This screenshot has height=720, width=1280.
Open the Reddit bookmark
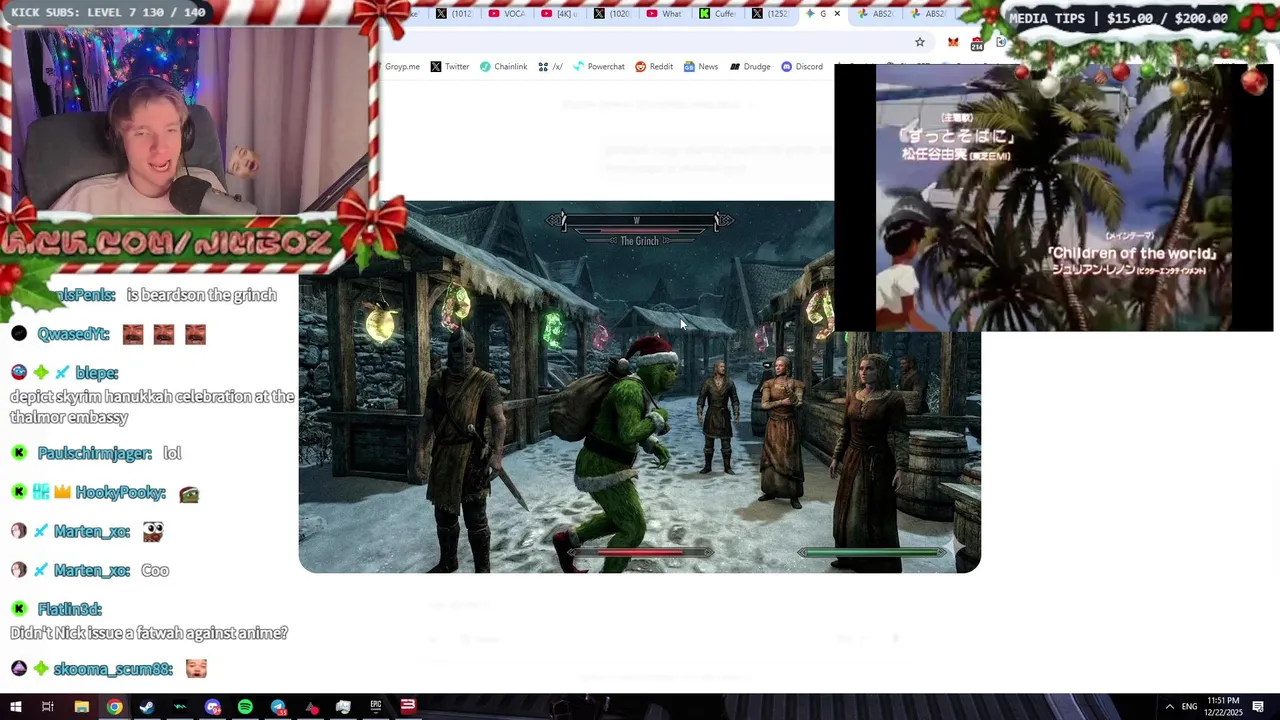coord(654,67)
